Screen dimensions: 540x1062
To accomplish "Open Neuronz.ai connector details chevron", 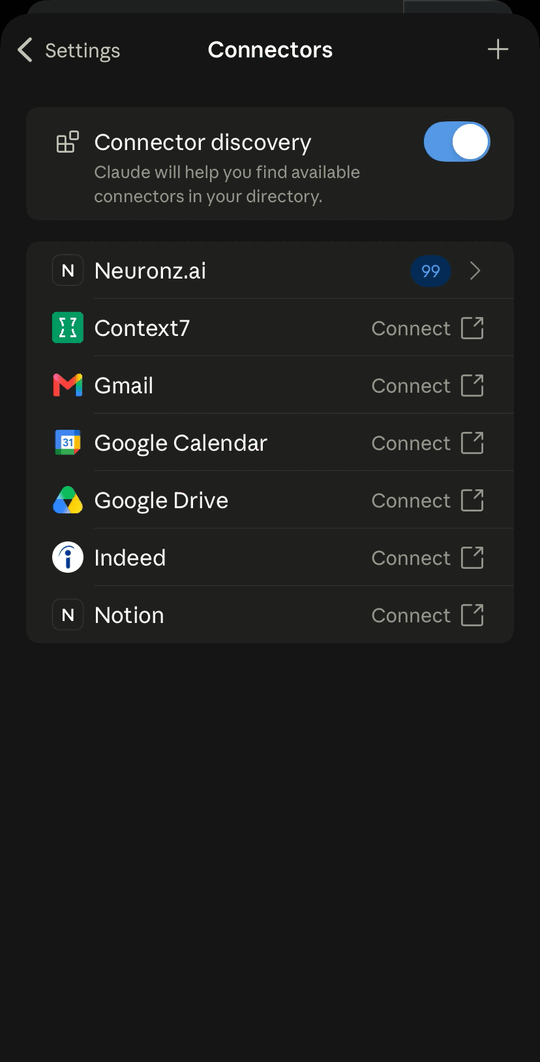I will coord(476,271).
